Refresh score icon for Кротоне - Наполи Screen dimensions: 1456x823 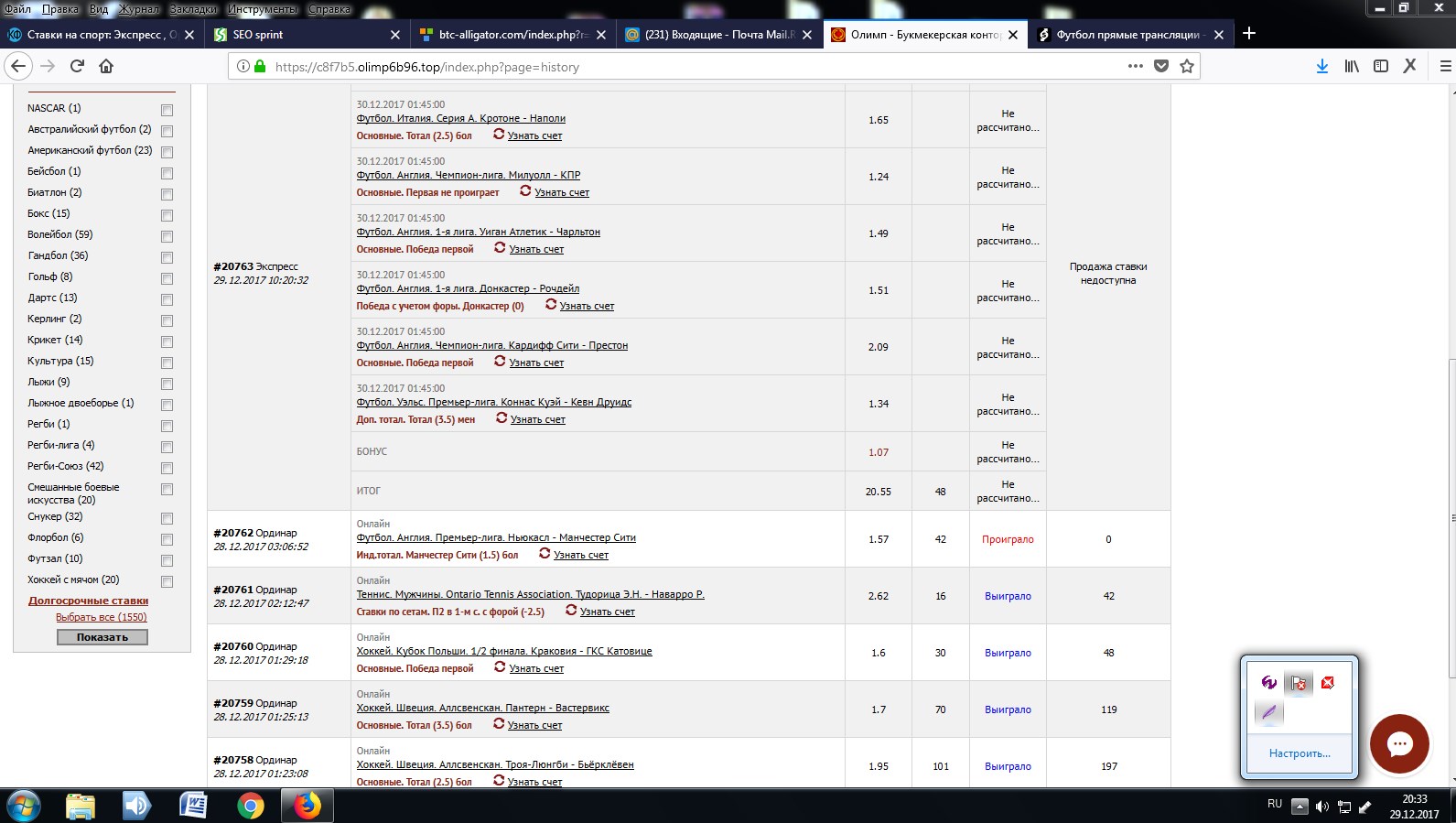click(499, 134)
